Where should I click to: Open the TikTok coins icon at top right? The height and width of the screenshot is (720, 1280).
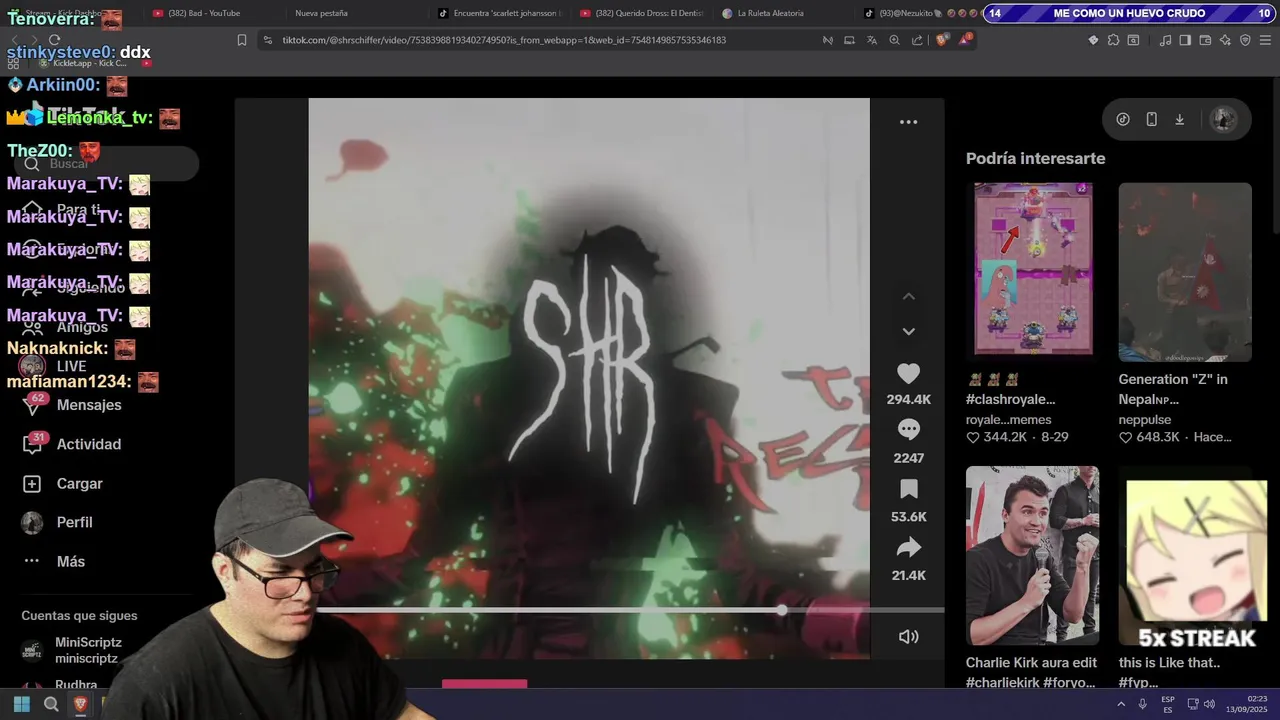(x=1123, y=119)
